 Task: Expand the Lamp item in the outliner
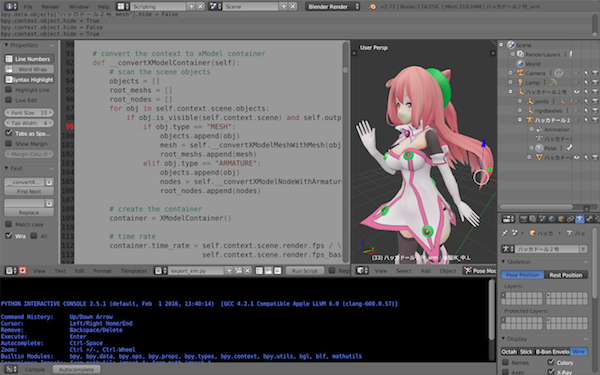(510, 82)
